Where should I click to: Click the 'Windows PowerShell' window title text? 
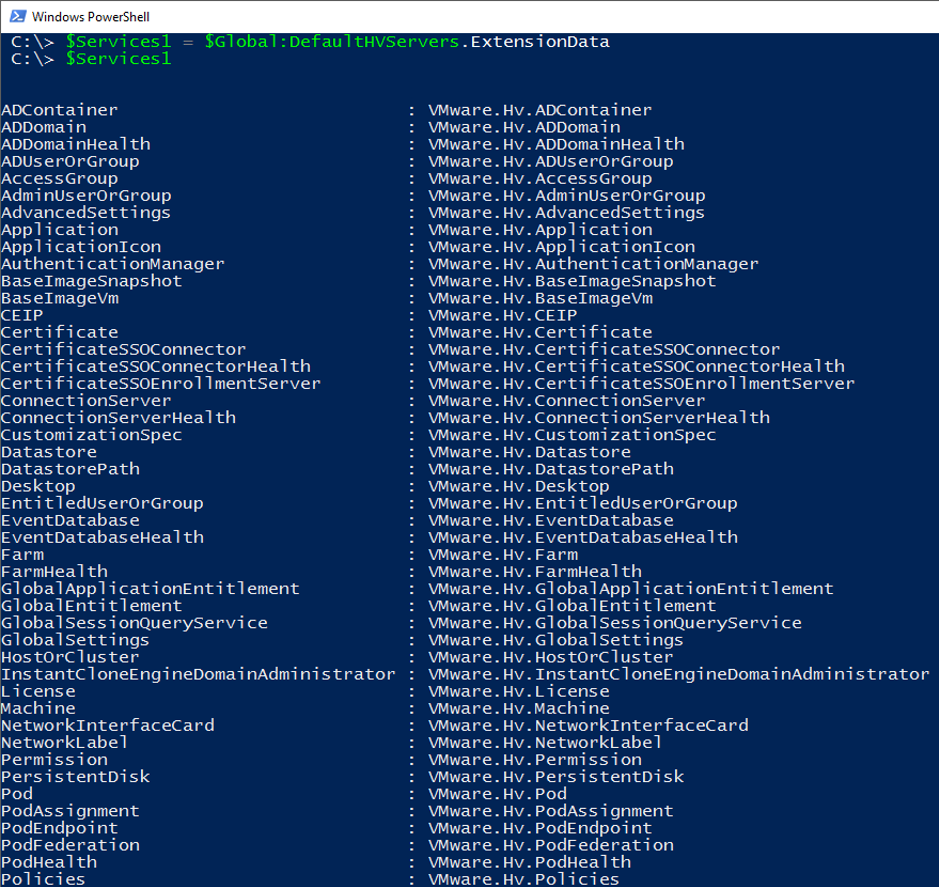click(x=91, y=17)
